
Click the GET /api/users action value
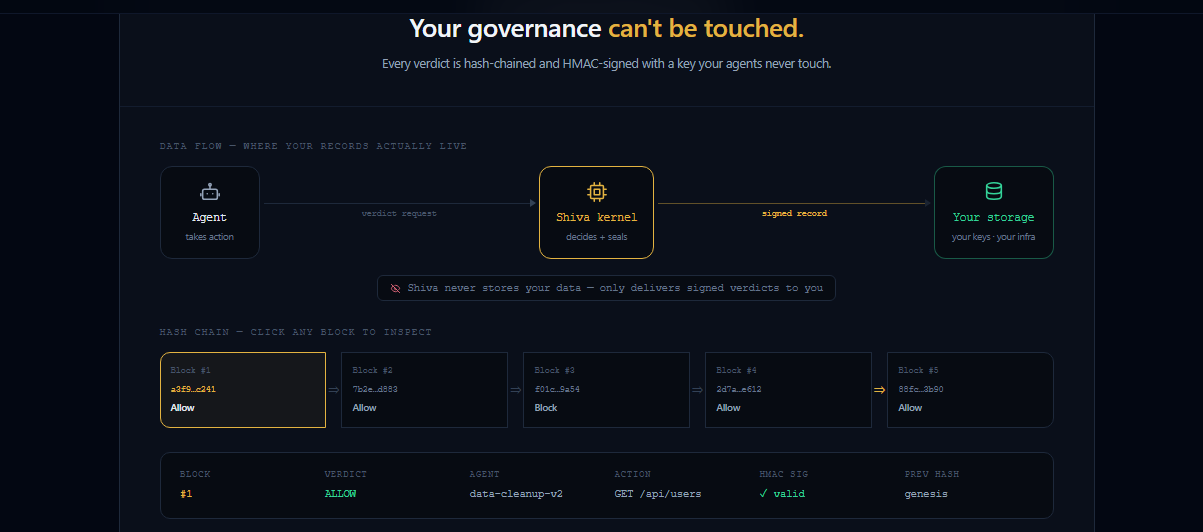658,494
